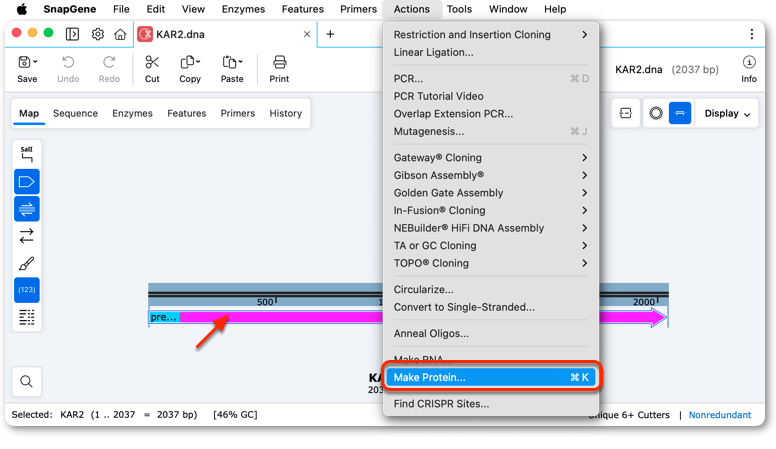776x449 pixels.
Task: Open the Copy dropdown arrow
Action: (x=198, y=61)
